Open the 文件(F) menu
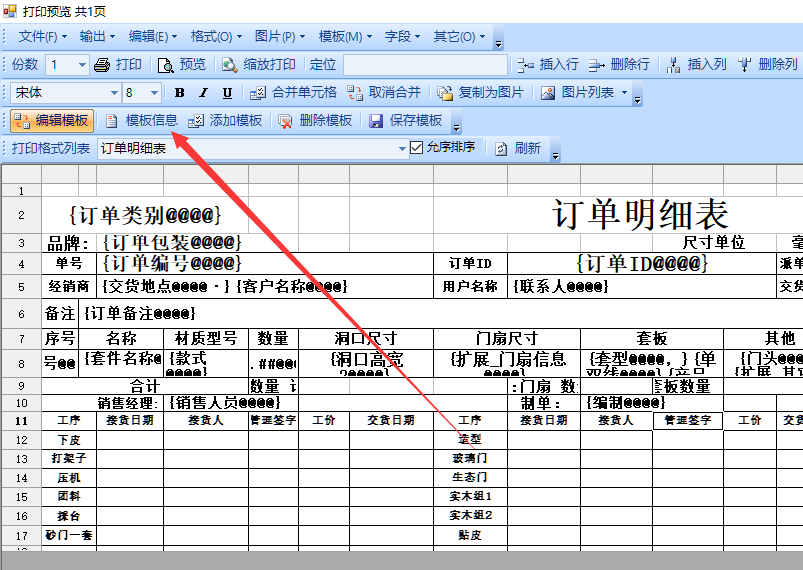Viewport: 803px width, 570px height. (x=43, y=36)
